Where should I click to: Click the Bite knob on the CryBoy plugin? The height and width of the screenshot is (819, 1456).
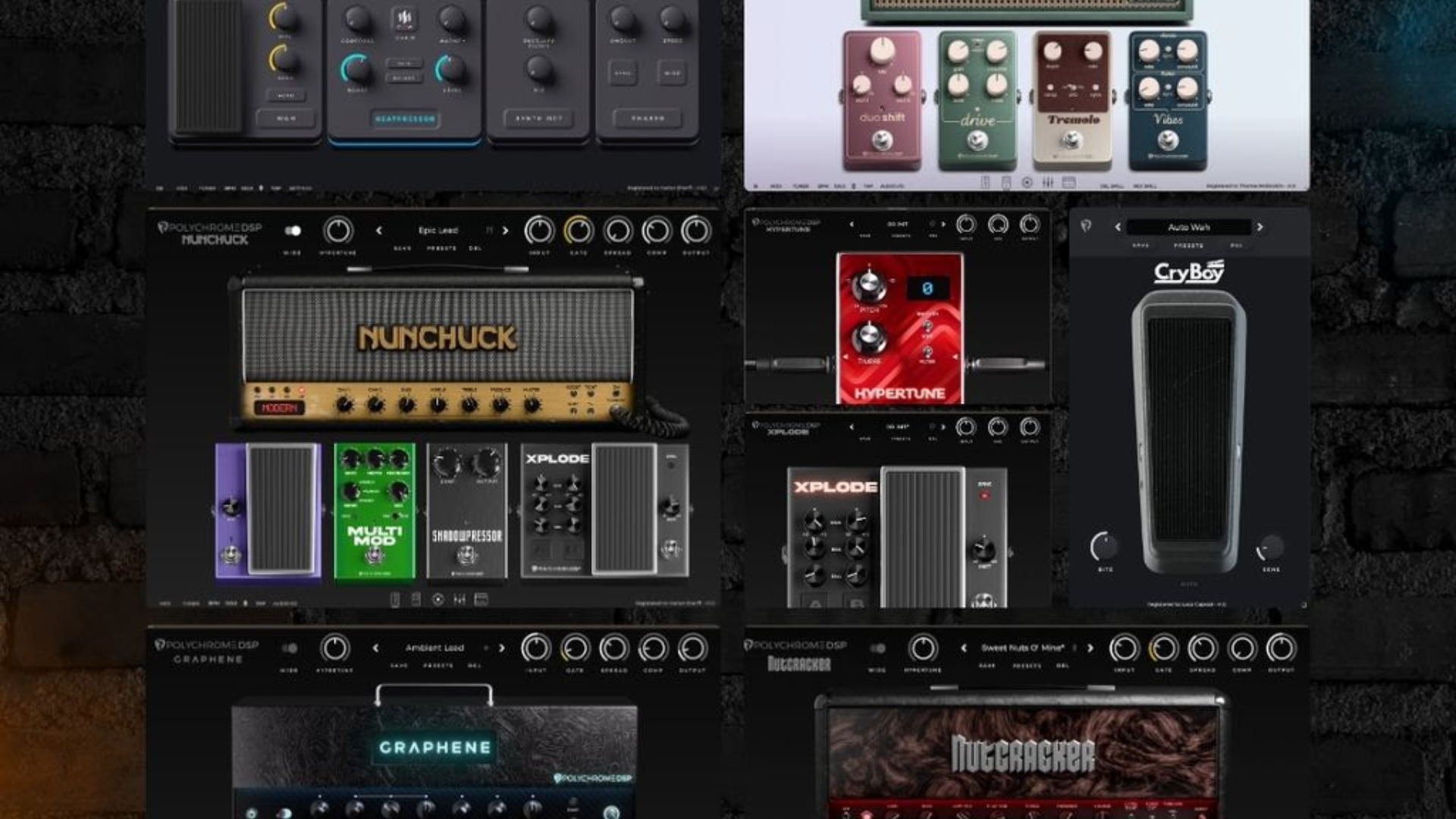1104,547
